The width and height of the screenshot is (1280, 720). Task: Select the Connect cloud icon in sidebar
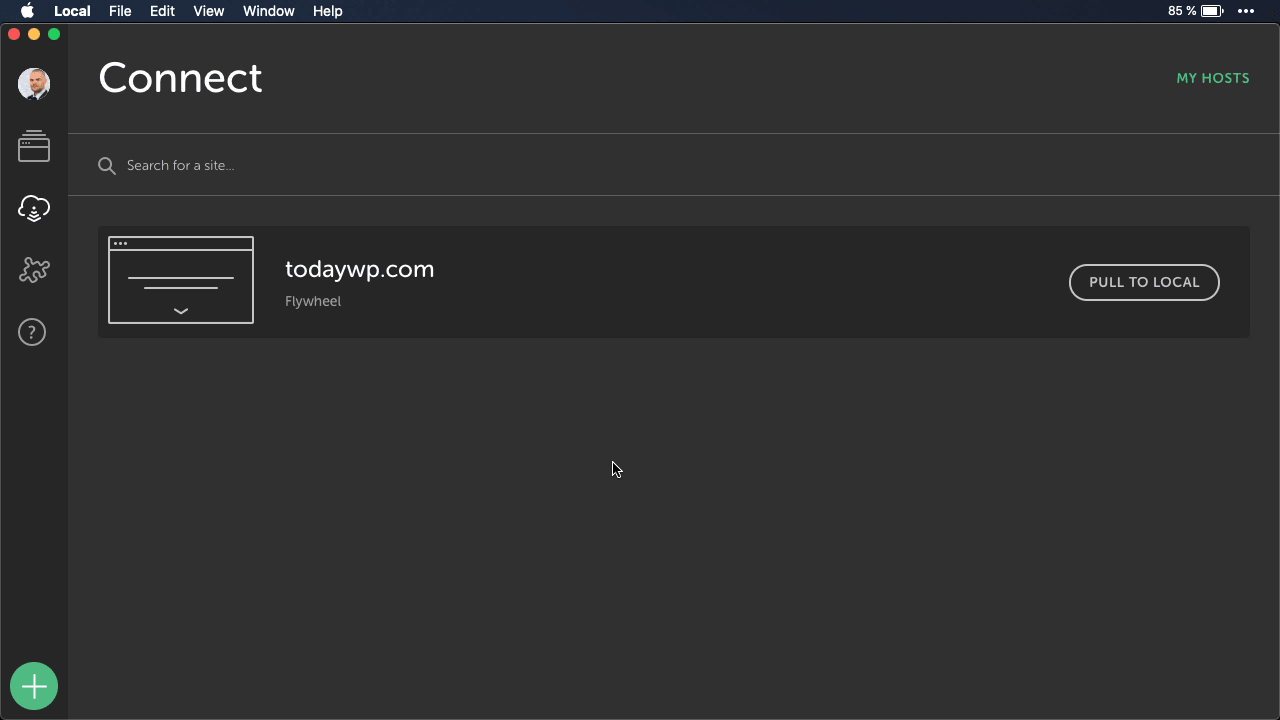pos(34,208)
